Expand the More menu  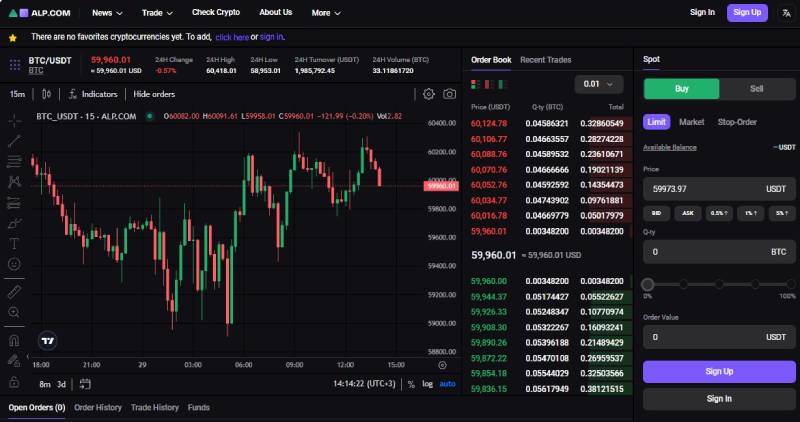pyautogui.click(x=326, y=13)
